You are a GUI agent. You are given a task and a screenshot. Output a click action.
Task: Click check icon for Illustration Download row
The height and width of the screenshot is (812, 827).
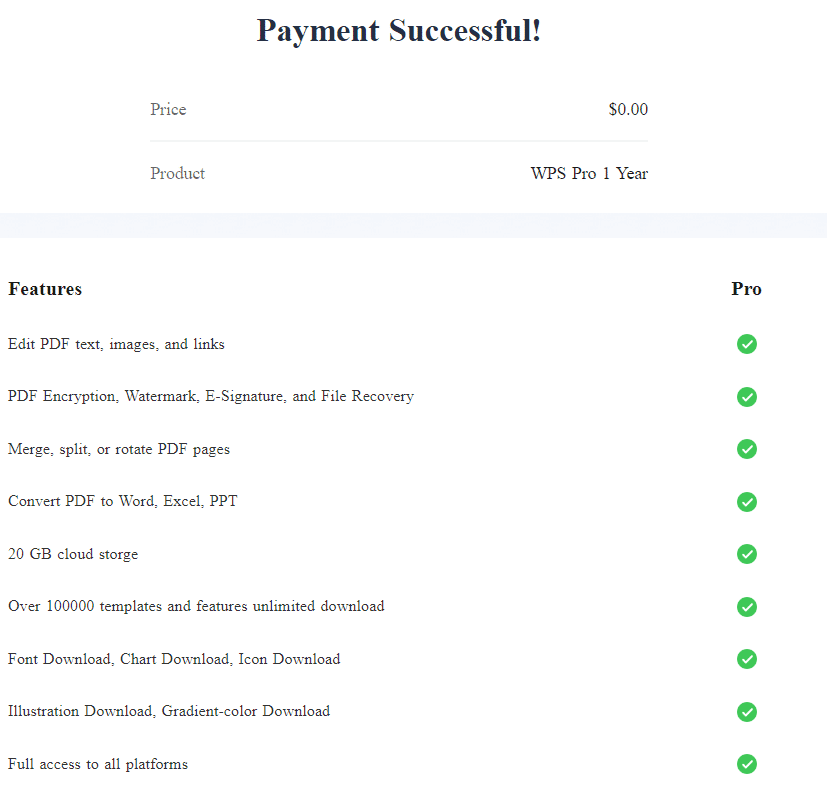747,712
